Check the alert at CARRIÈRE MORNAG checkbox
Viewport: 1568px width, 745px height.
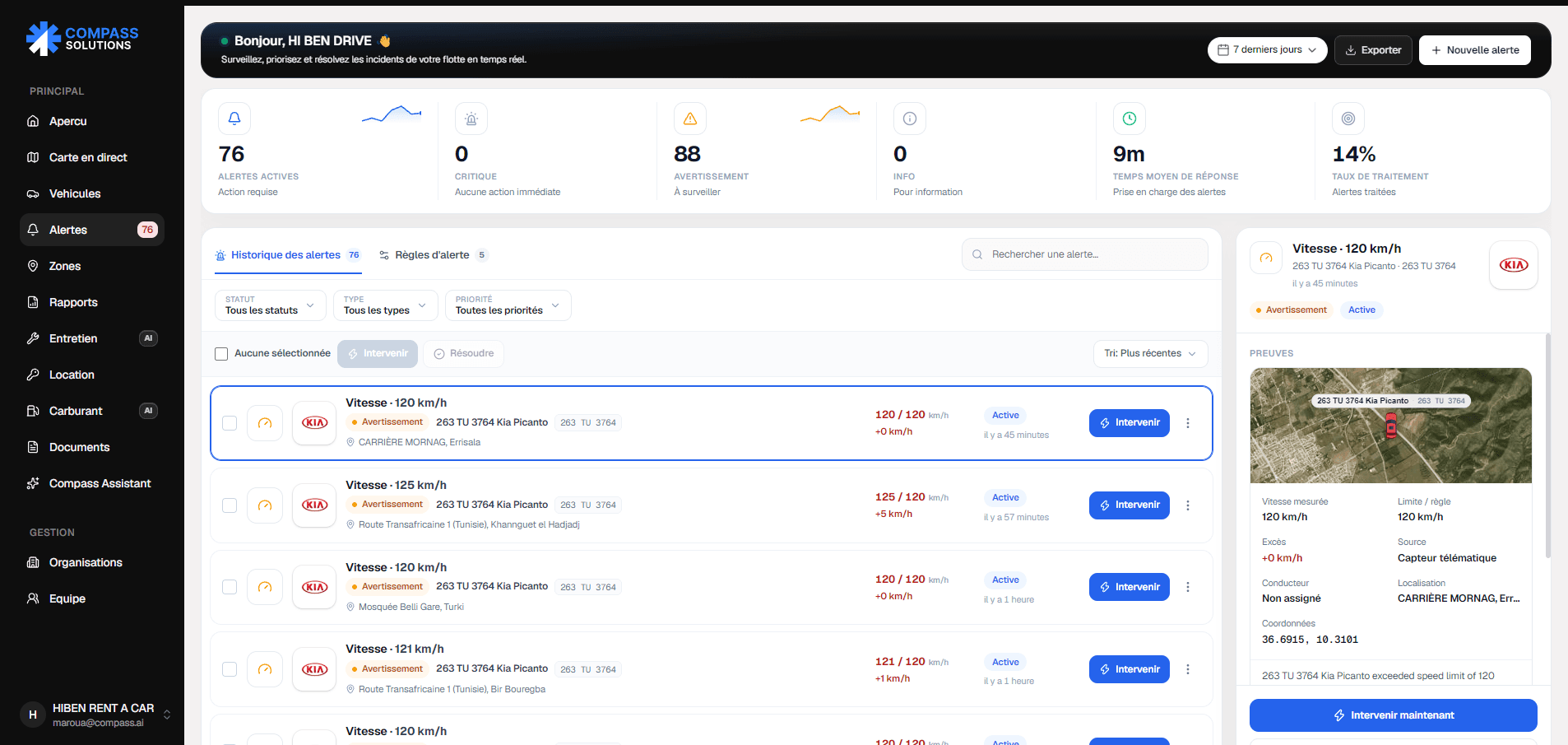(230, 423)
